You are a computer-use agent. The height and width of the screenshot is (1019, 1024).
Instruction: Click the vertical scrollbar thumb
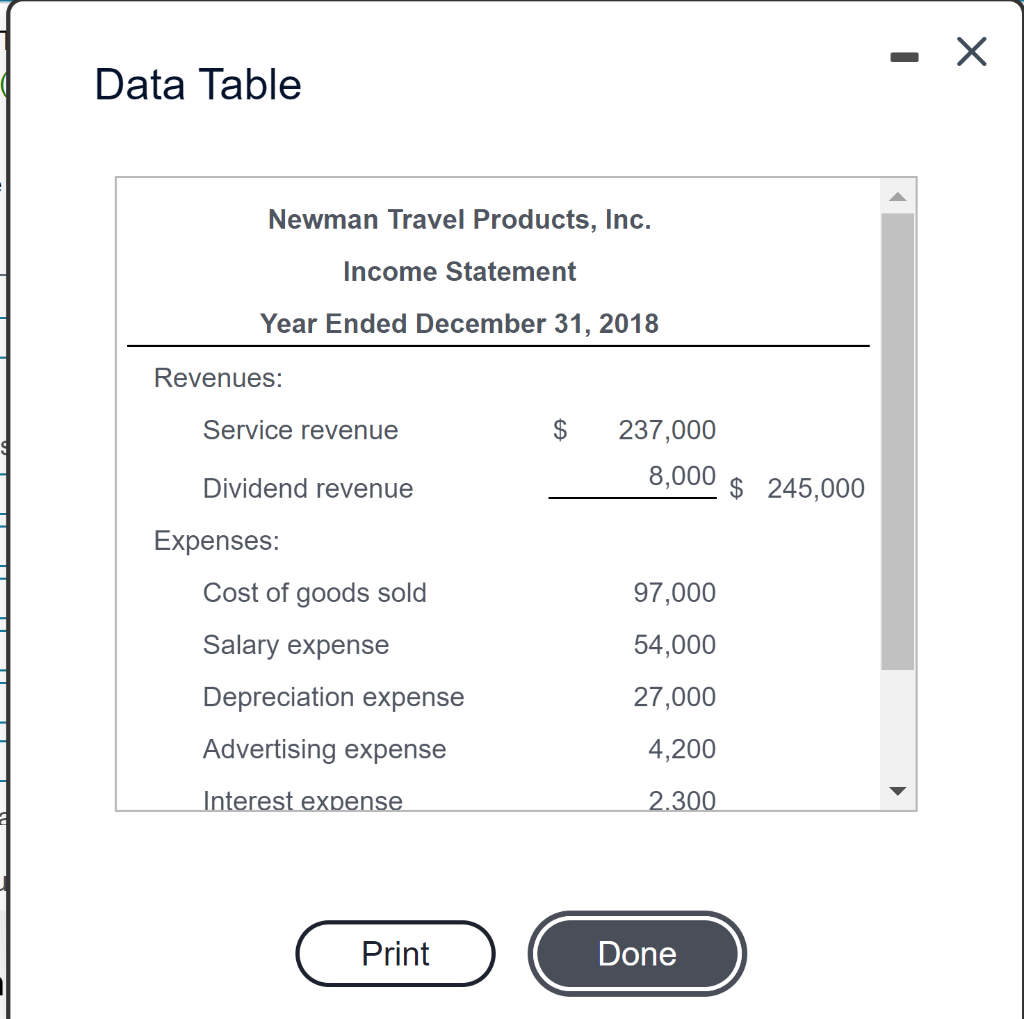click(x=898, y=440)
